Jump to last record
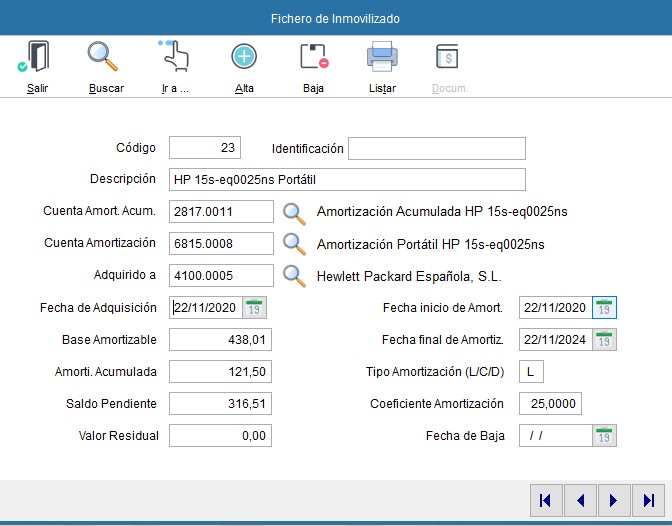Viewport: 672px width, 526px height. tap(648, 500)
